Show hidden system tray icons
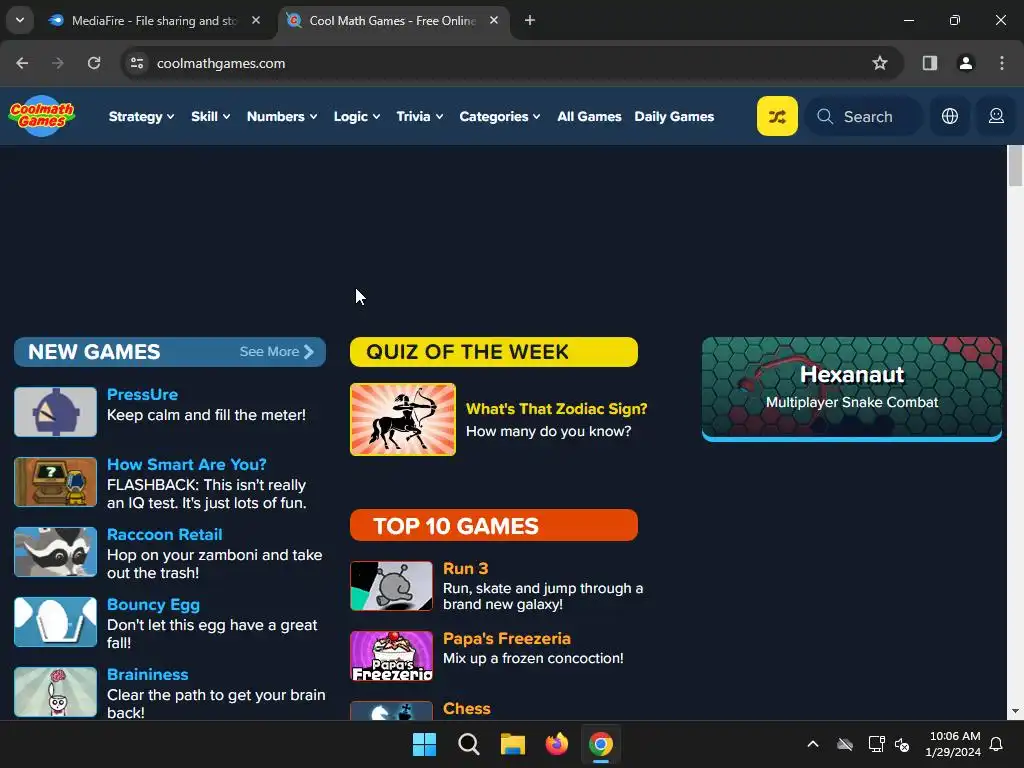The height and width of the screenshot is (768, 1024). (813, 744)
